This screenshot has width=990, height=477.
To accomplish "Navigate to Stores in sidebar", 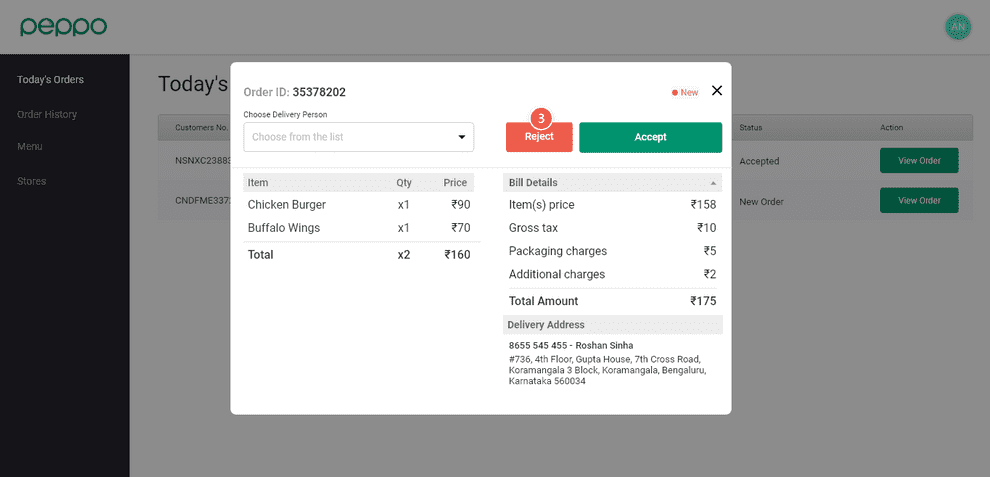I will click(31, 181).
